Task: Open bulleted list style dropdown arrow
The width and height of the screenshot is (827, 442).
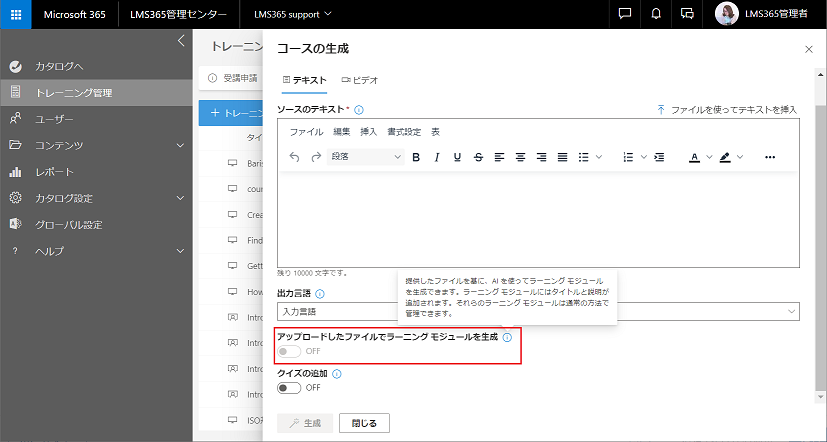Action: 599,157
